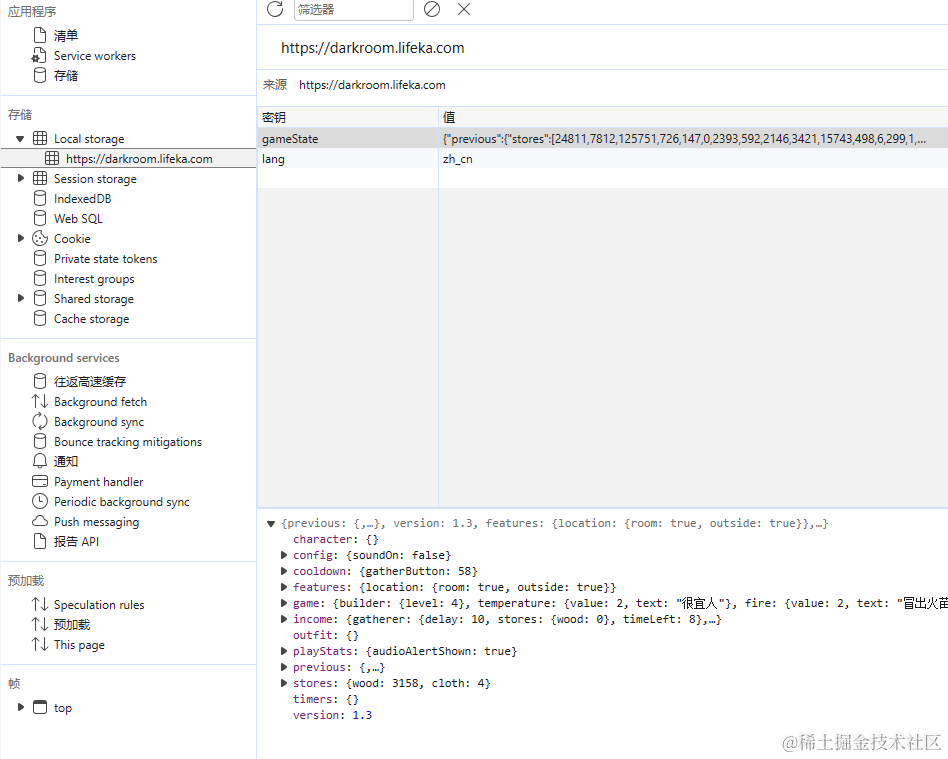
Task: Expand the top frame node
Action: point(21,707)
